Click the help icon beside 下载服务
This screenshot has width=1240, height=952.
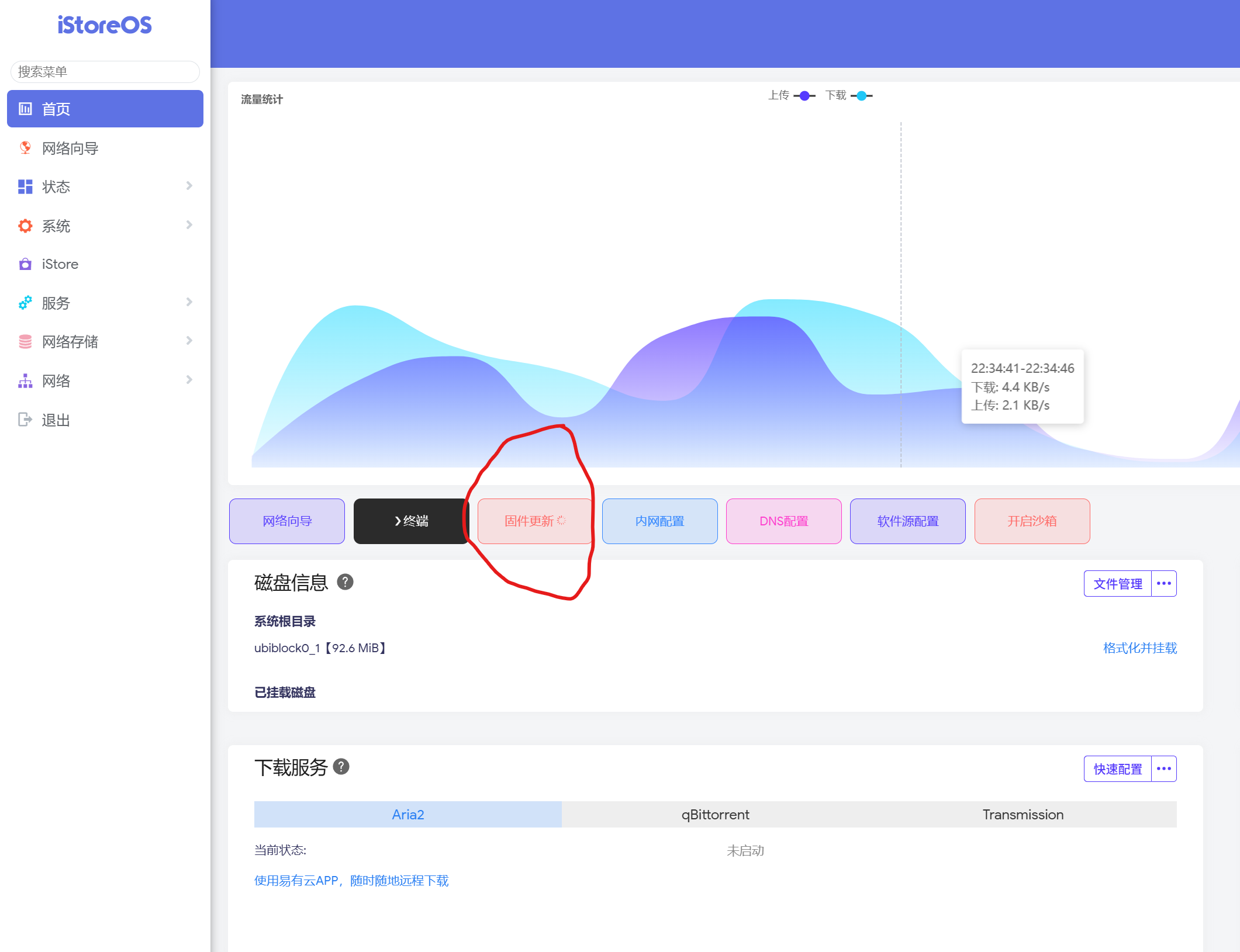click(x=341, y=767)
